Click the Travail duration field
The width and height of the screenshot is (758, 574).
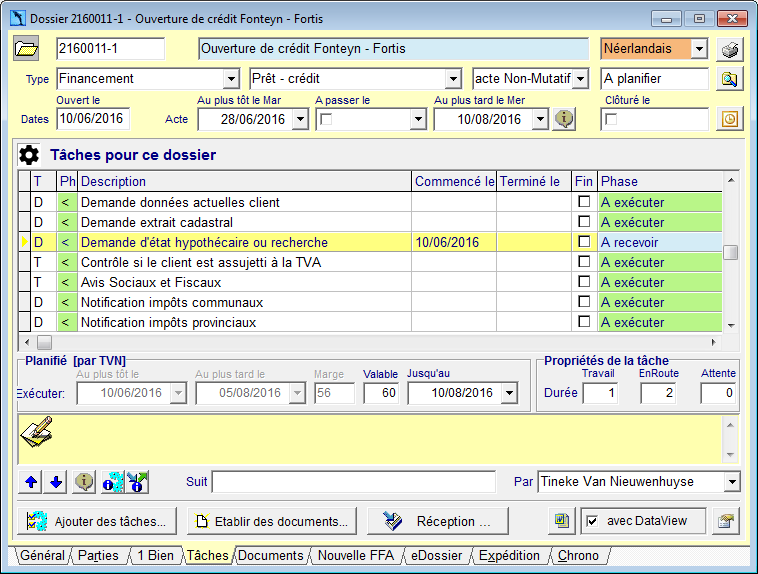(x=601, y=393)
